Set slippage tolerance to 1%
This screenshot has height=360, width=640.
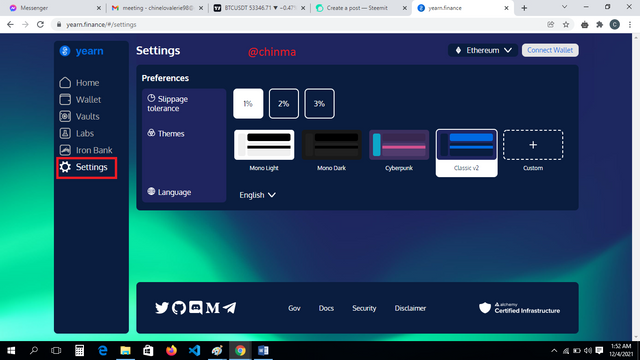point(248,104)
